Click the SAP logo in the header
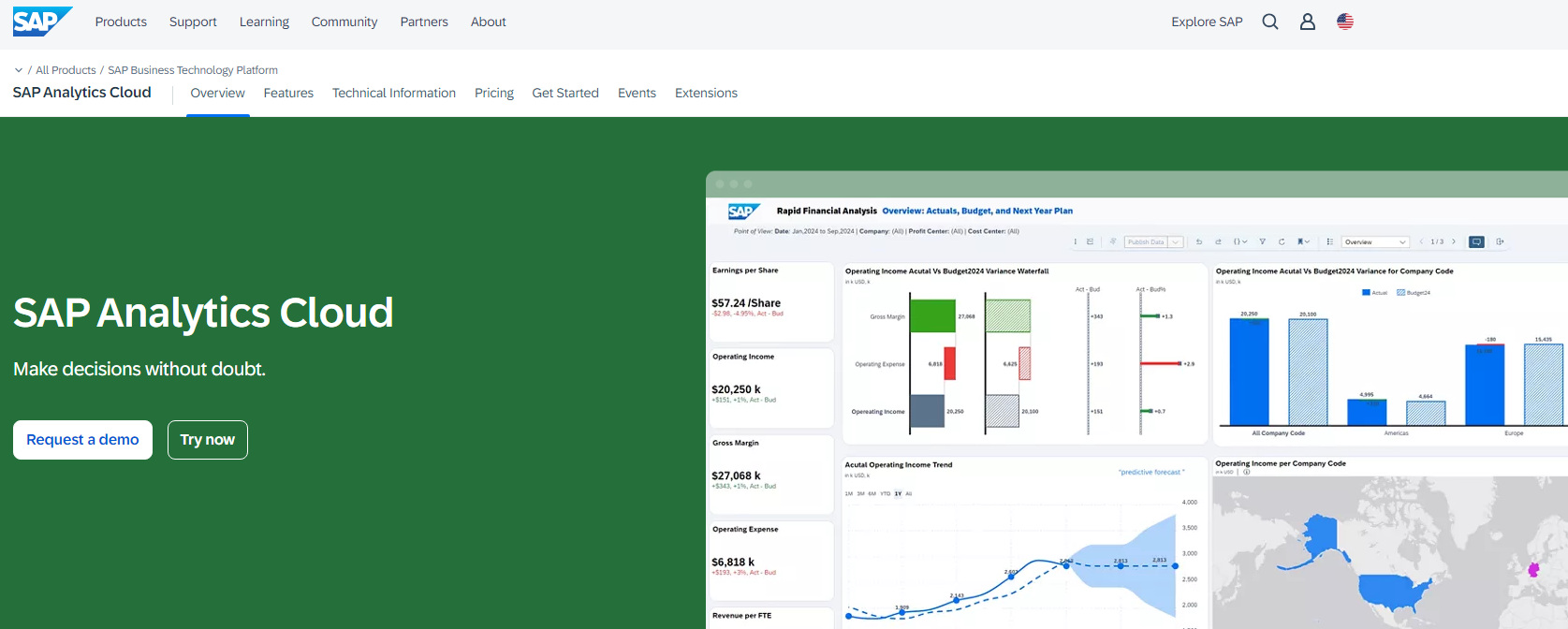The width and height of the screenshot is (1568, 629). [x=42, y=22]
